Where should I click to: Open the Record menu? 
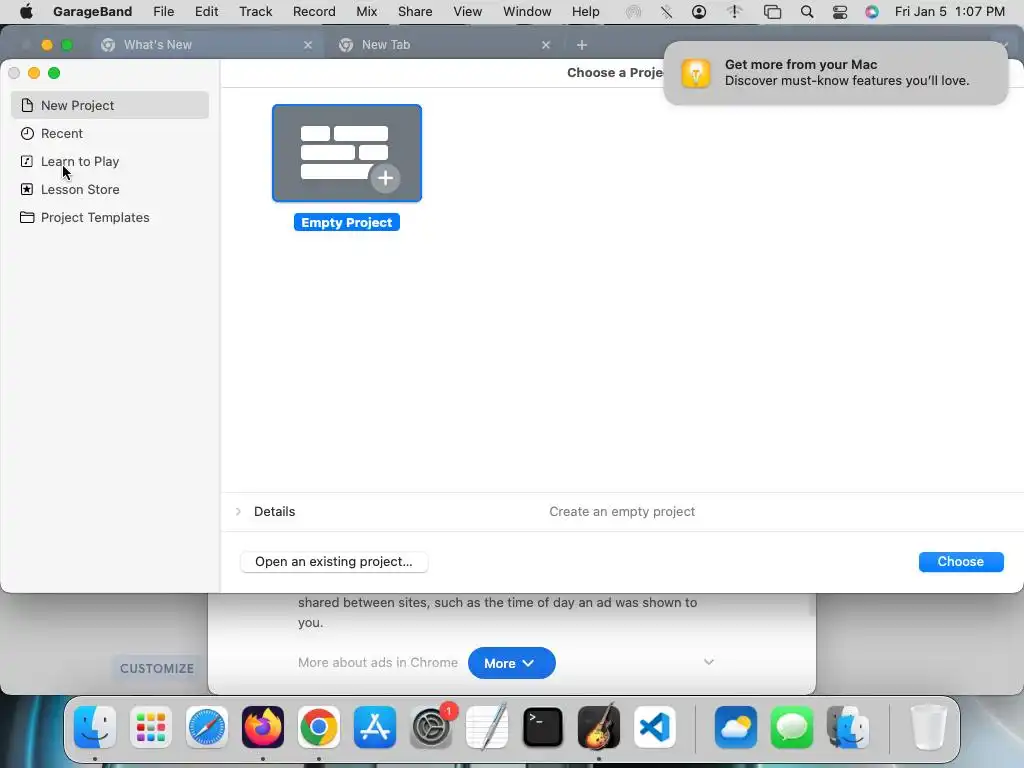pos(314,11)
